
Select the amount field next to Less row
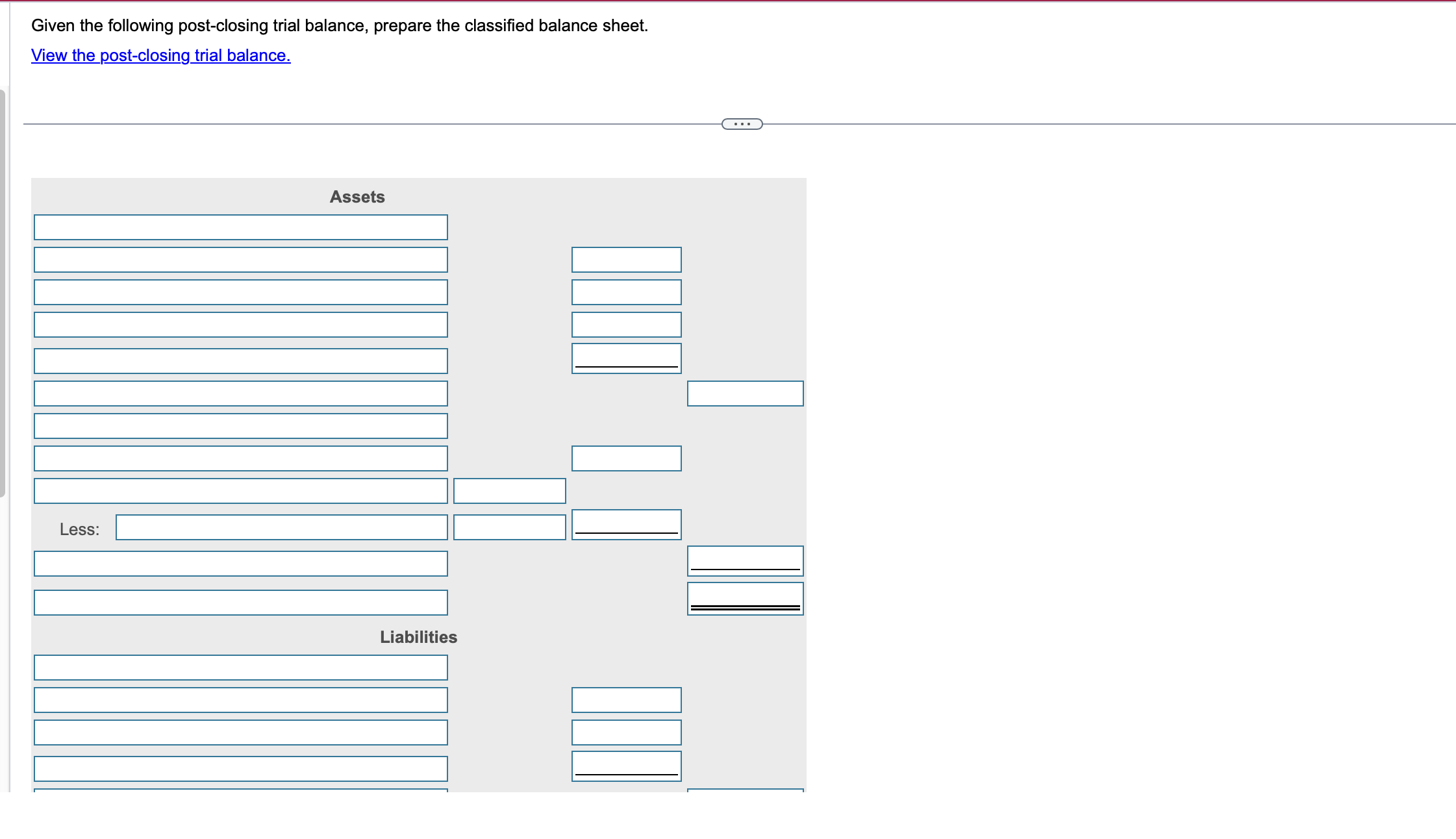pos(510,527)
